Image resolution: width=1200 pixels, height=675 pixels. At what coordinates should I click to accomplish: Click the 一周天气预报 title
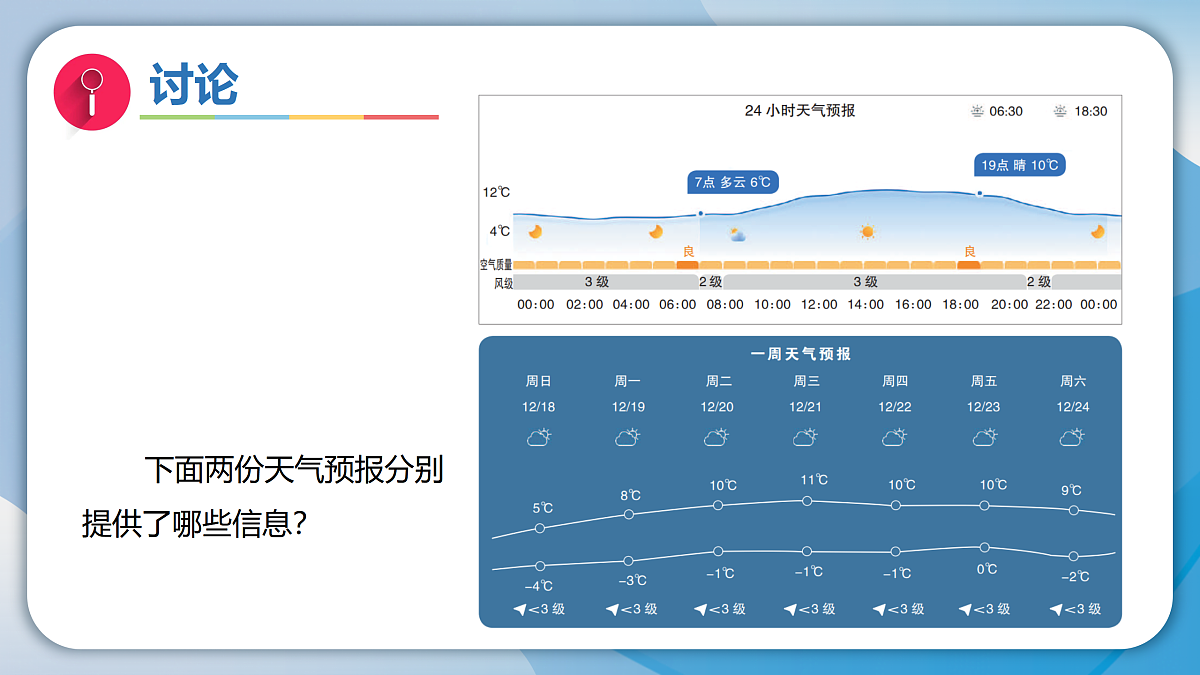[x=801, y=354]
